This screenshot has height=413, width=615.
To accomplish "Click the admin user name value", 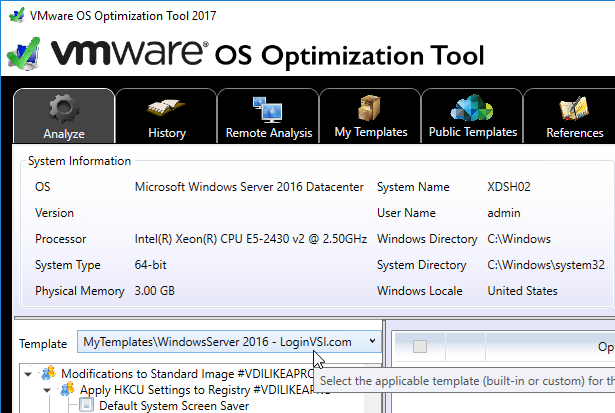I will pyautogui.click(x=504, y=213).
